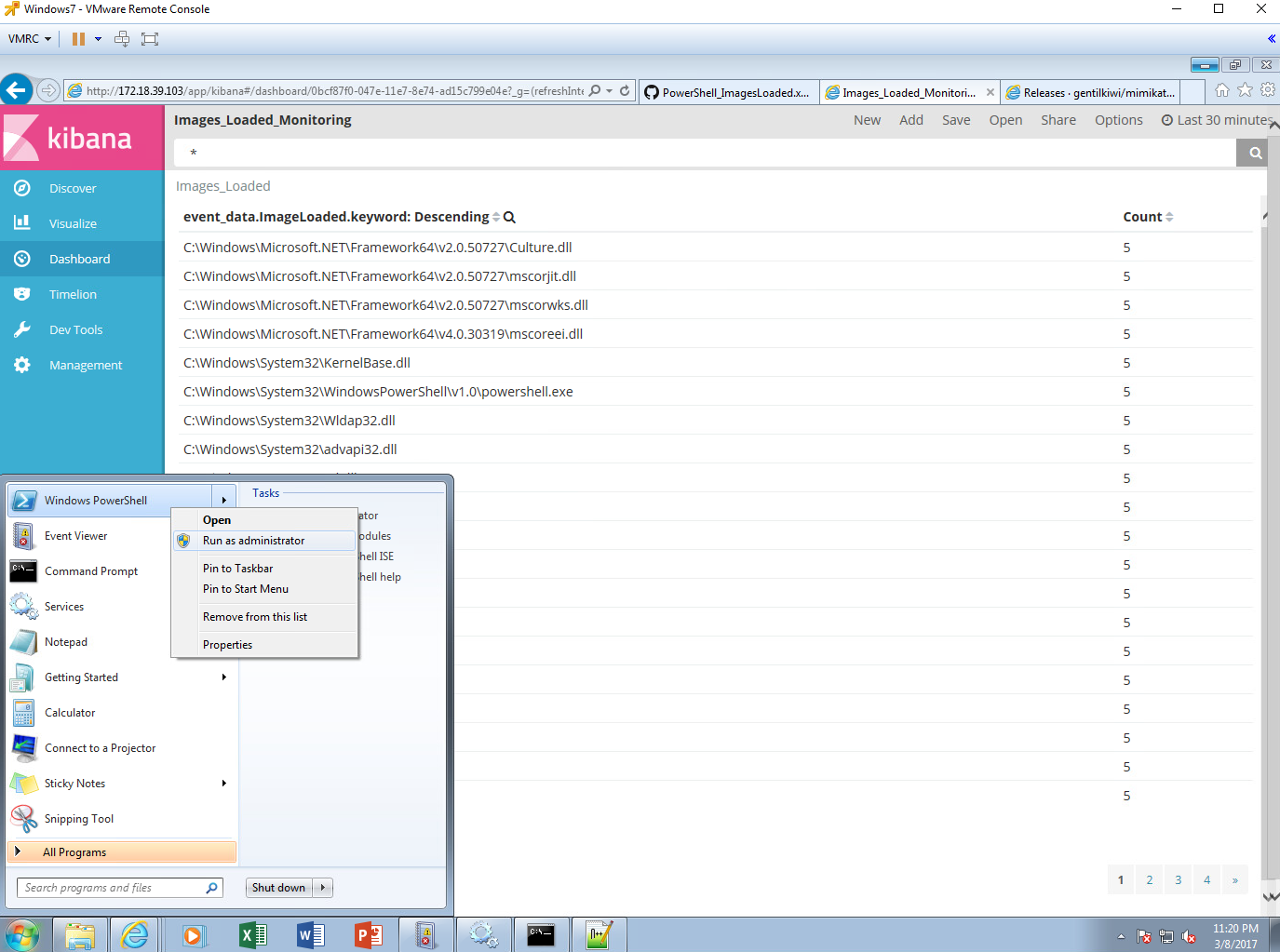Open Notepad from the Start menu

[122, 642]
